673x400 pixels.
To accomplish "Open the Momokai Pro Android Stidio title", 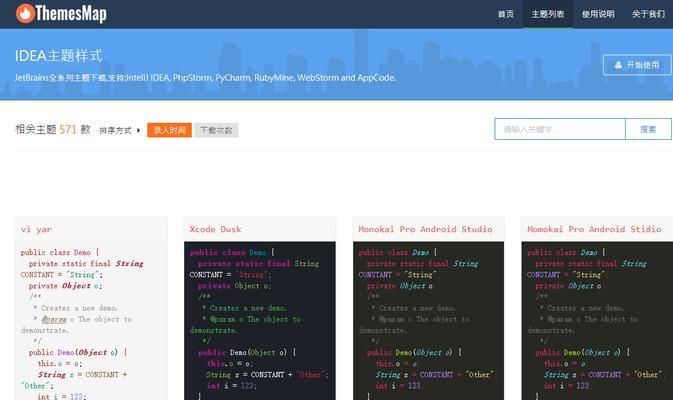I will click(594, 229).
